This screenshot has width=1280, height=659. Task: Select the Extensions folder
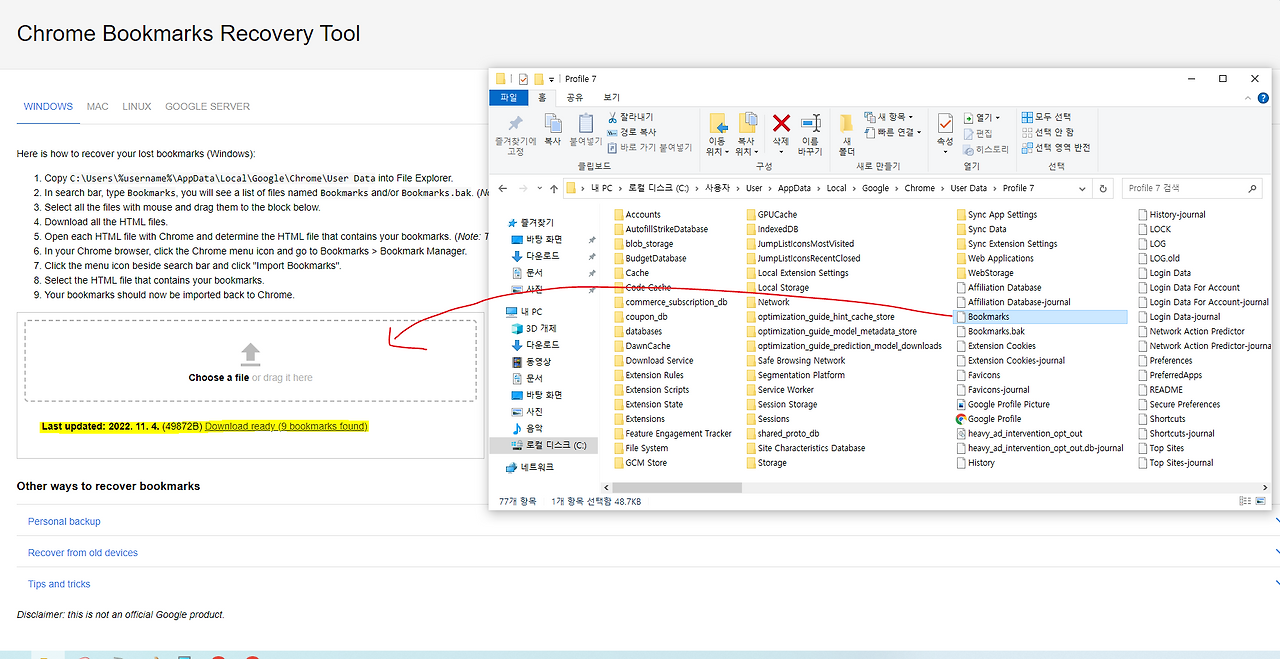coord(638,419)
